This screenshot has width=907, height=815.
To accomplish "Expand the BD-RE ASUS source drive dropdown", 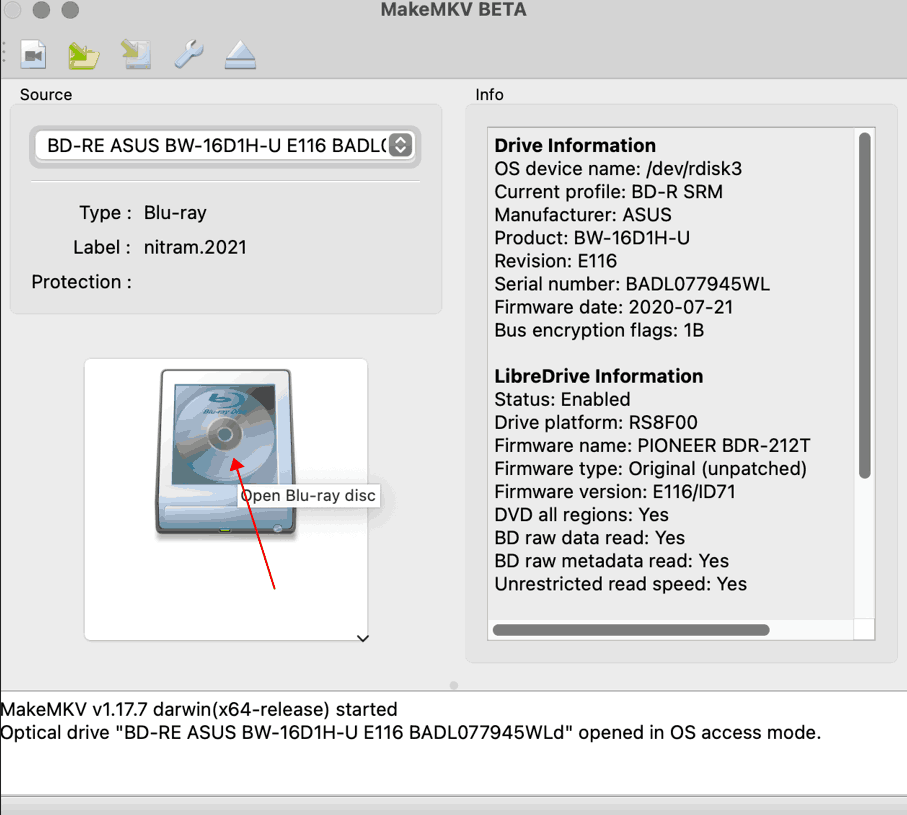I will [399, 145].
